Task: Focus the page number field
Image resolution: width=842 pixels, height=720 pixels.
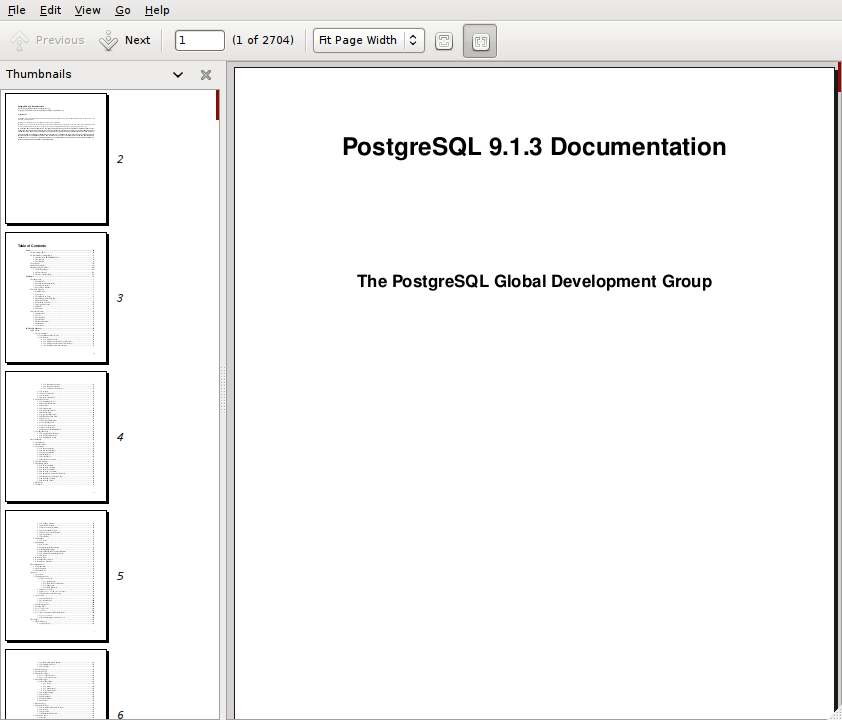Action: tap(199, 40)
